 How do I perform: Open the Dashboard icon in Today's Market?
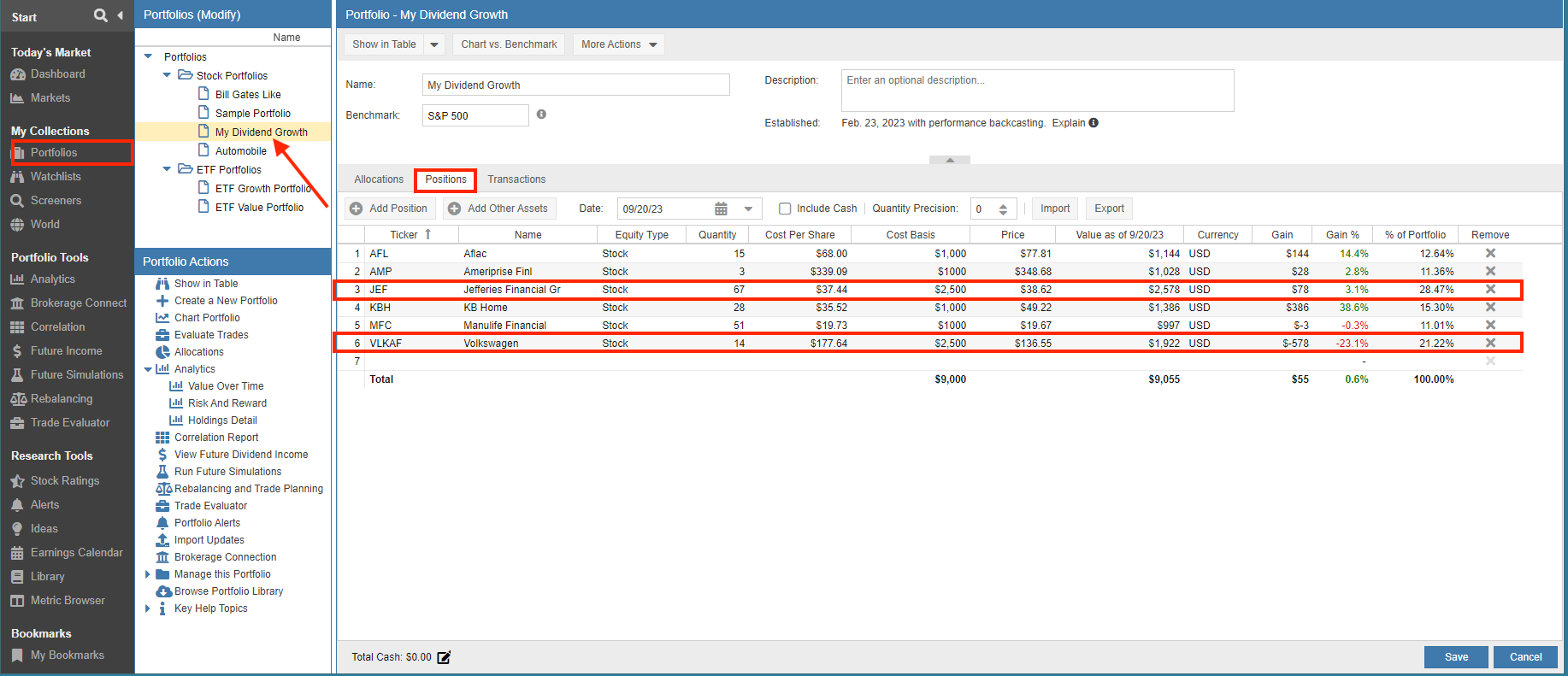pyautogui.click(x=17, y=74)
